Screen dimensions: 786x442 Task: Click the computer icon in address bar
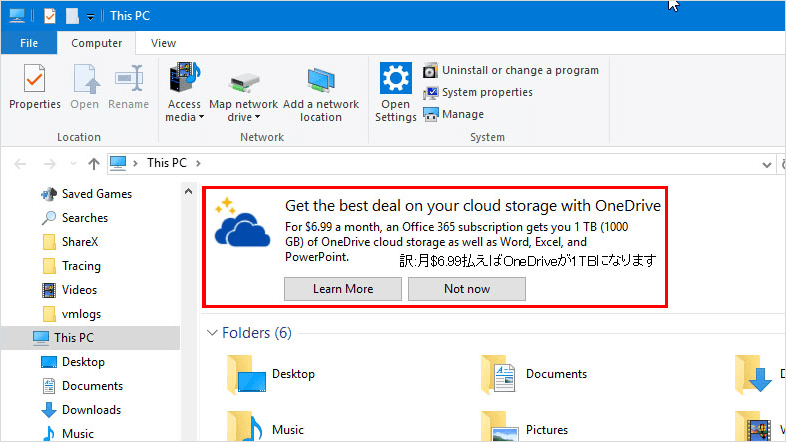coord(118,163)
